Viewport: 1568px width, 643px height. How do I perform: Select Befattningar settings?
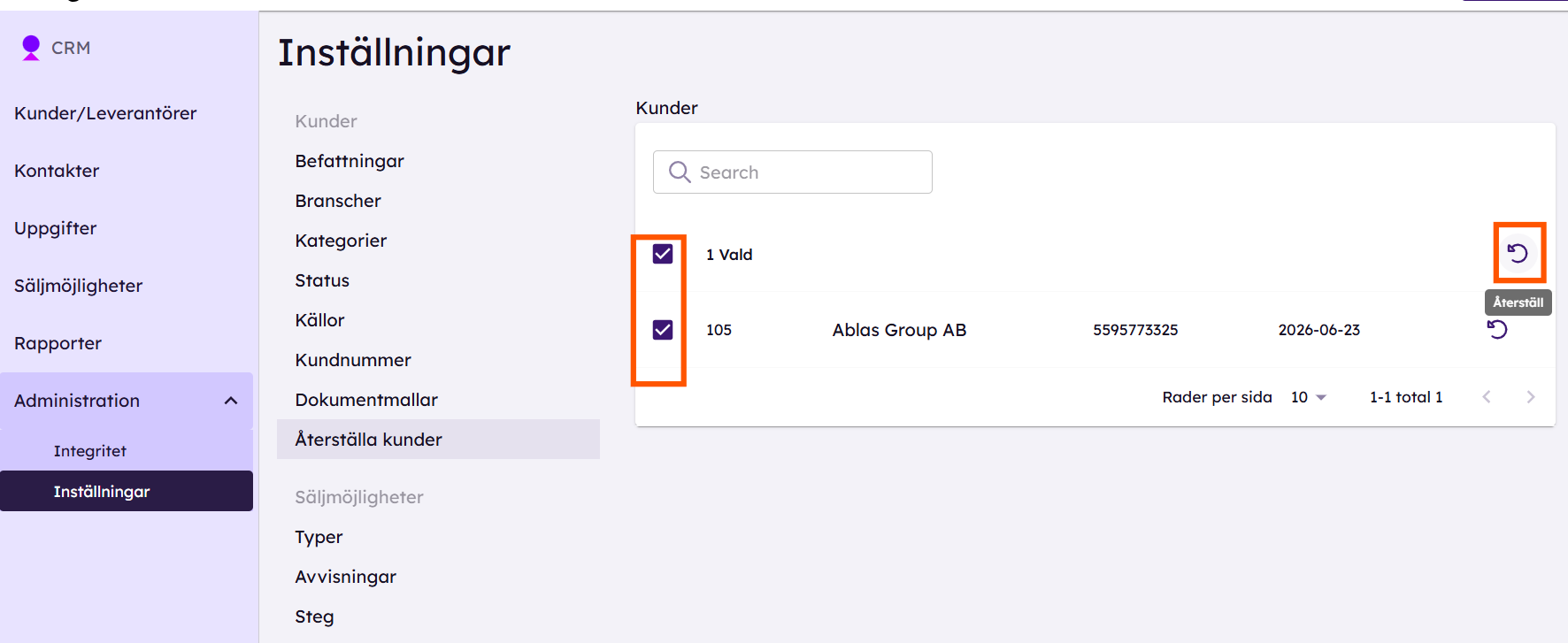click(350, 161)
